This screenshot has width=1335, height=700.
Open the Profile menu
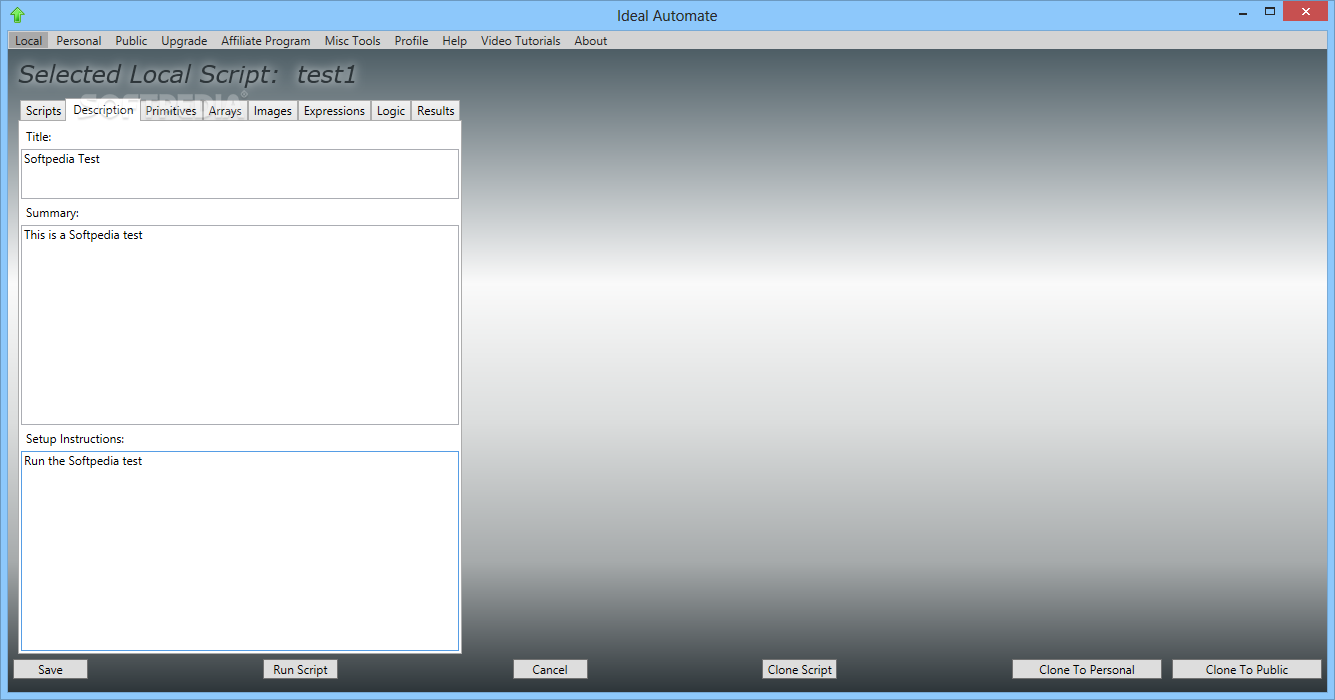411,41
